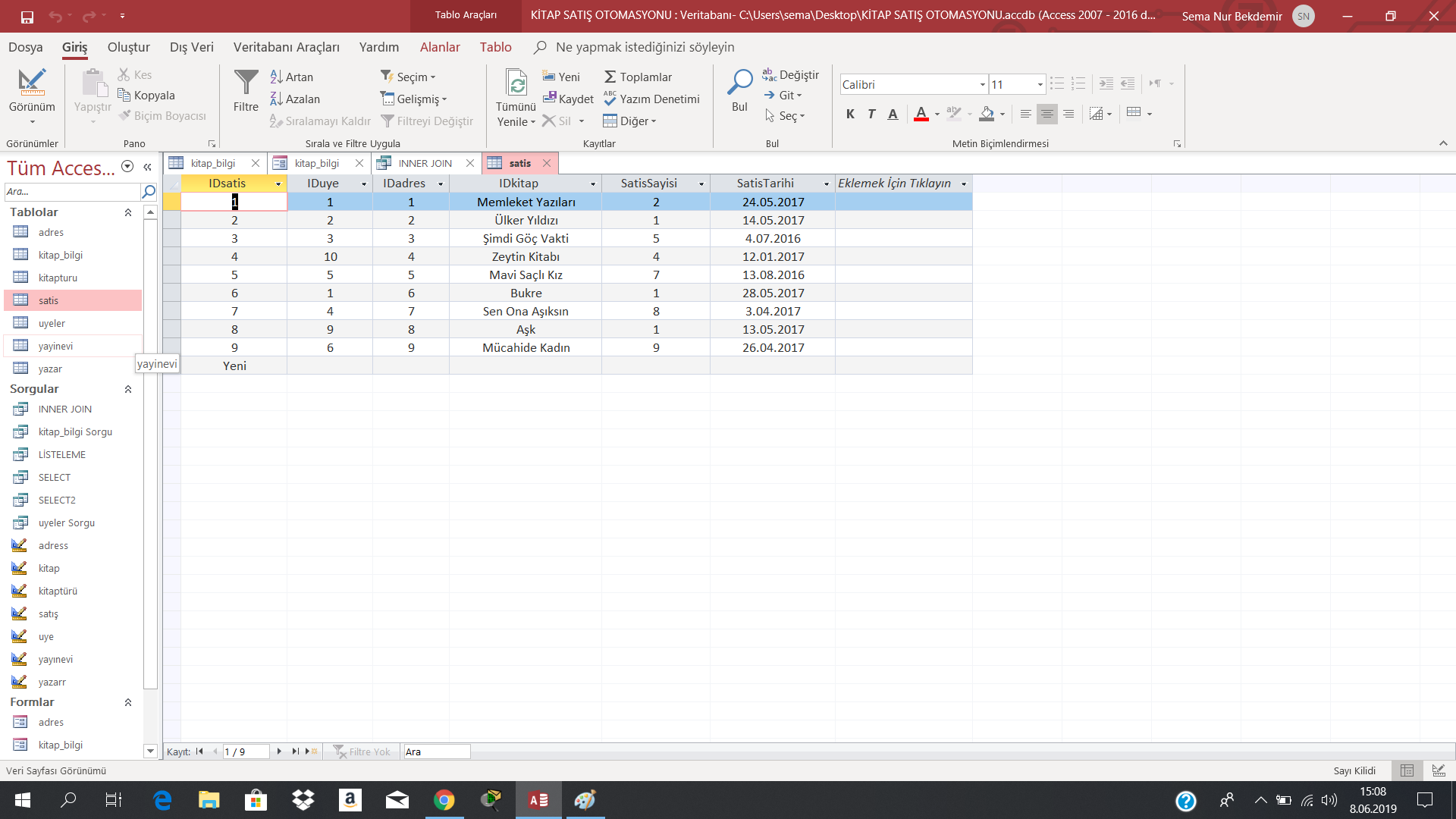Click the Bul magnifier icon
Viewport: 1456px width, 819px height.
[x=739, y=82]
